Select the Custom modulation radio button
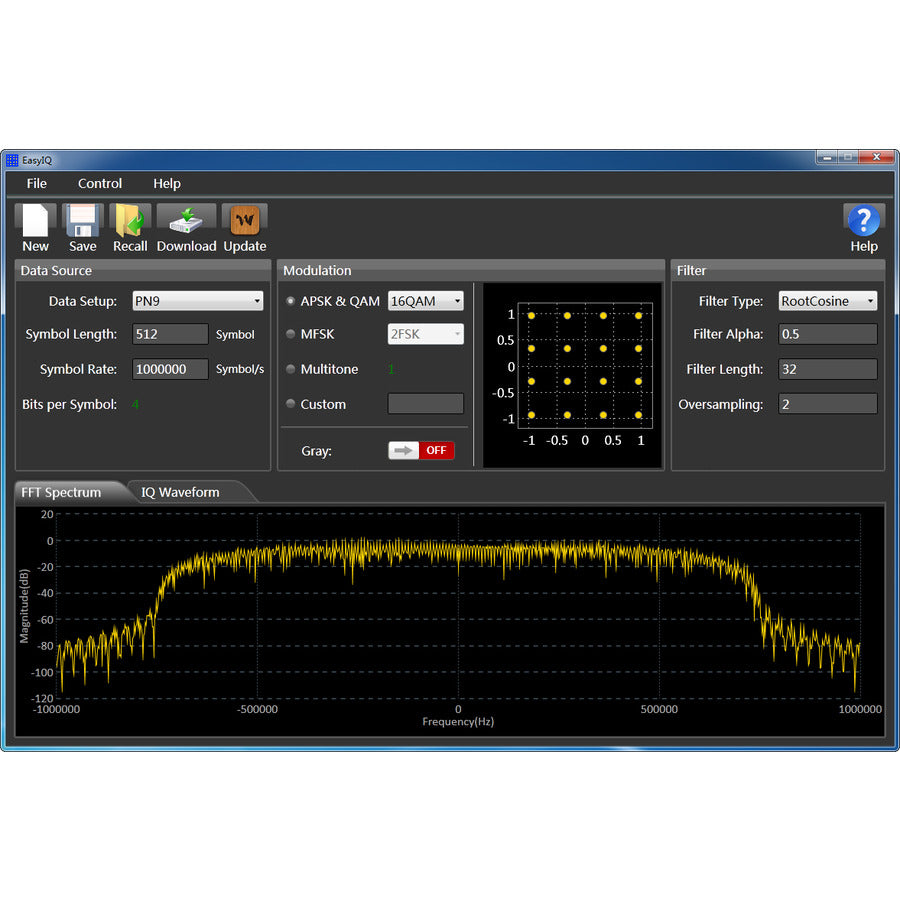The width and height of the screenshot is (900, 900). pos(290,404)
